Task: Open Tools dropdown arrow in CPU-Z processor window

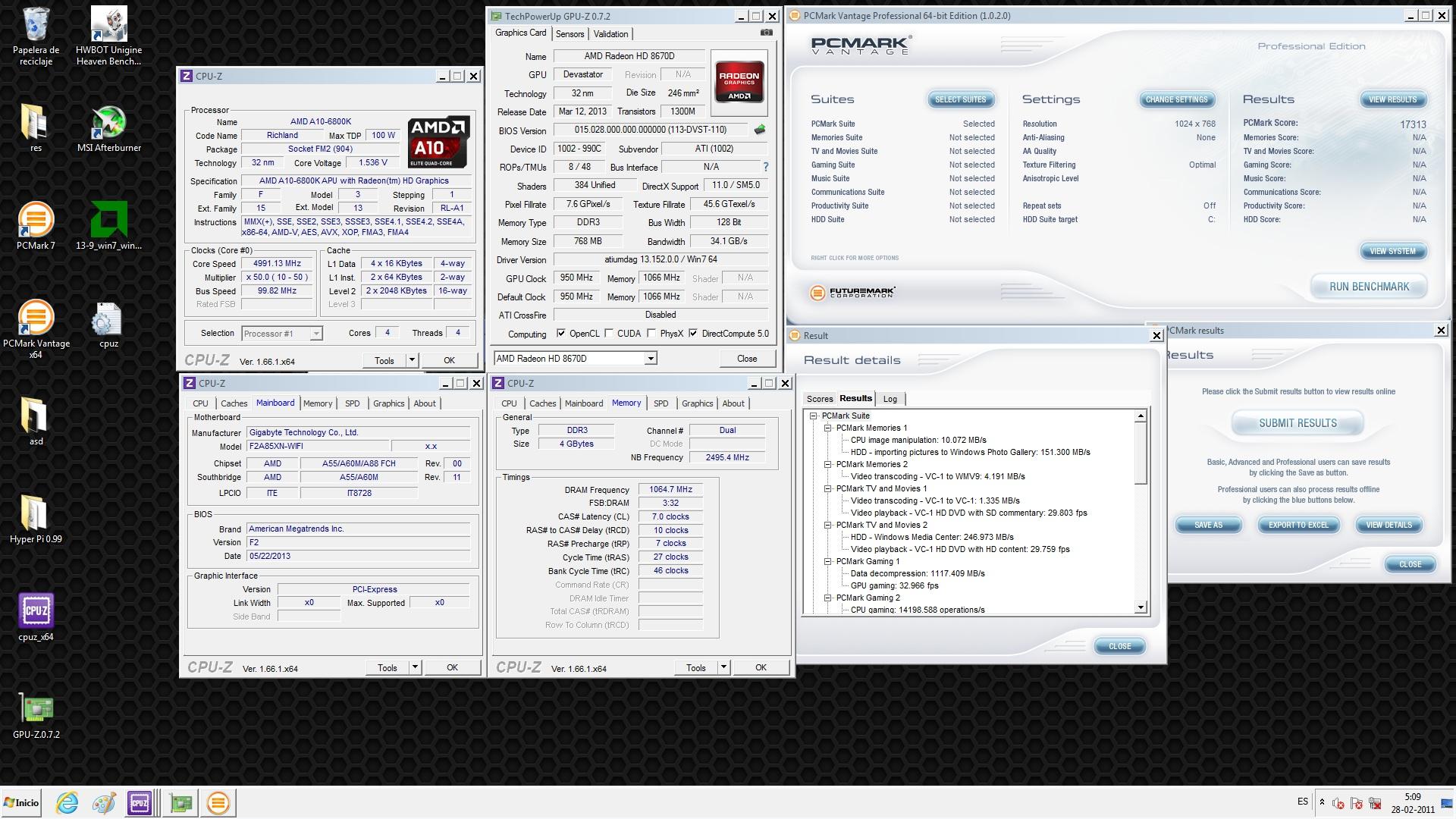Action: 412,360
